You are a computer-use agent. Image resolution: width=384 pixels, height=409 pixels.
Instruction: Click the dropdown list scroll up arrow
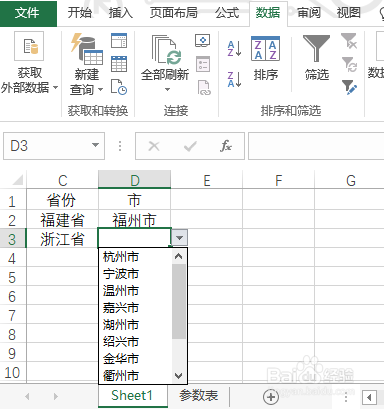[x=179, y=256]
